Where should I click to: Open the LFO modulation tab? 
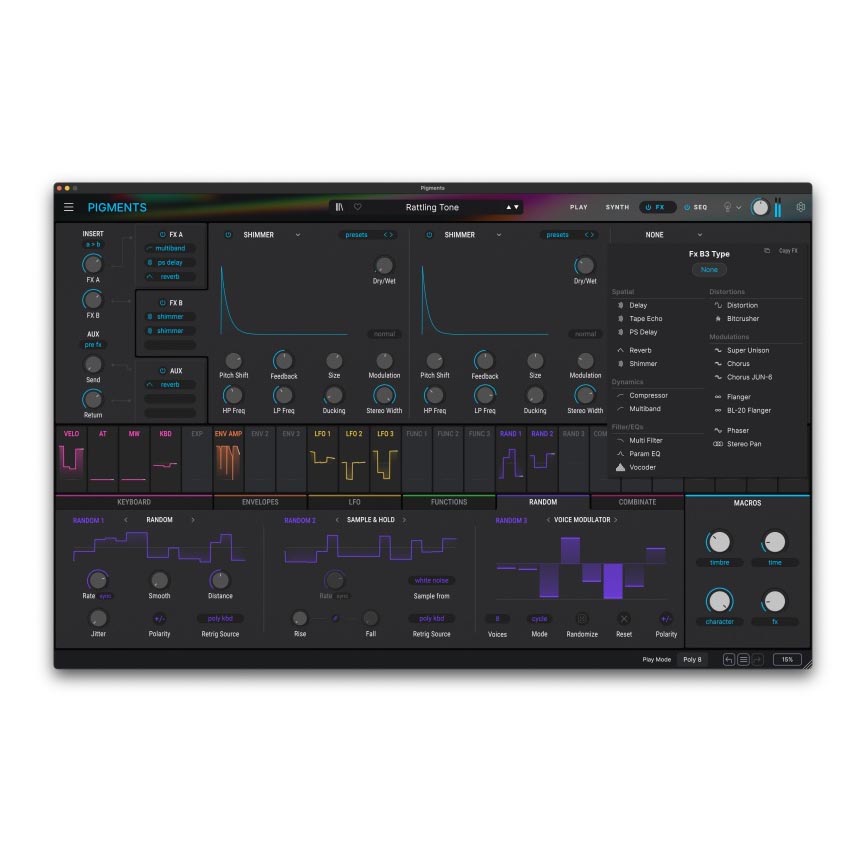(x=355, y=502)
